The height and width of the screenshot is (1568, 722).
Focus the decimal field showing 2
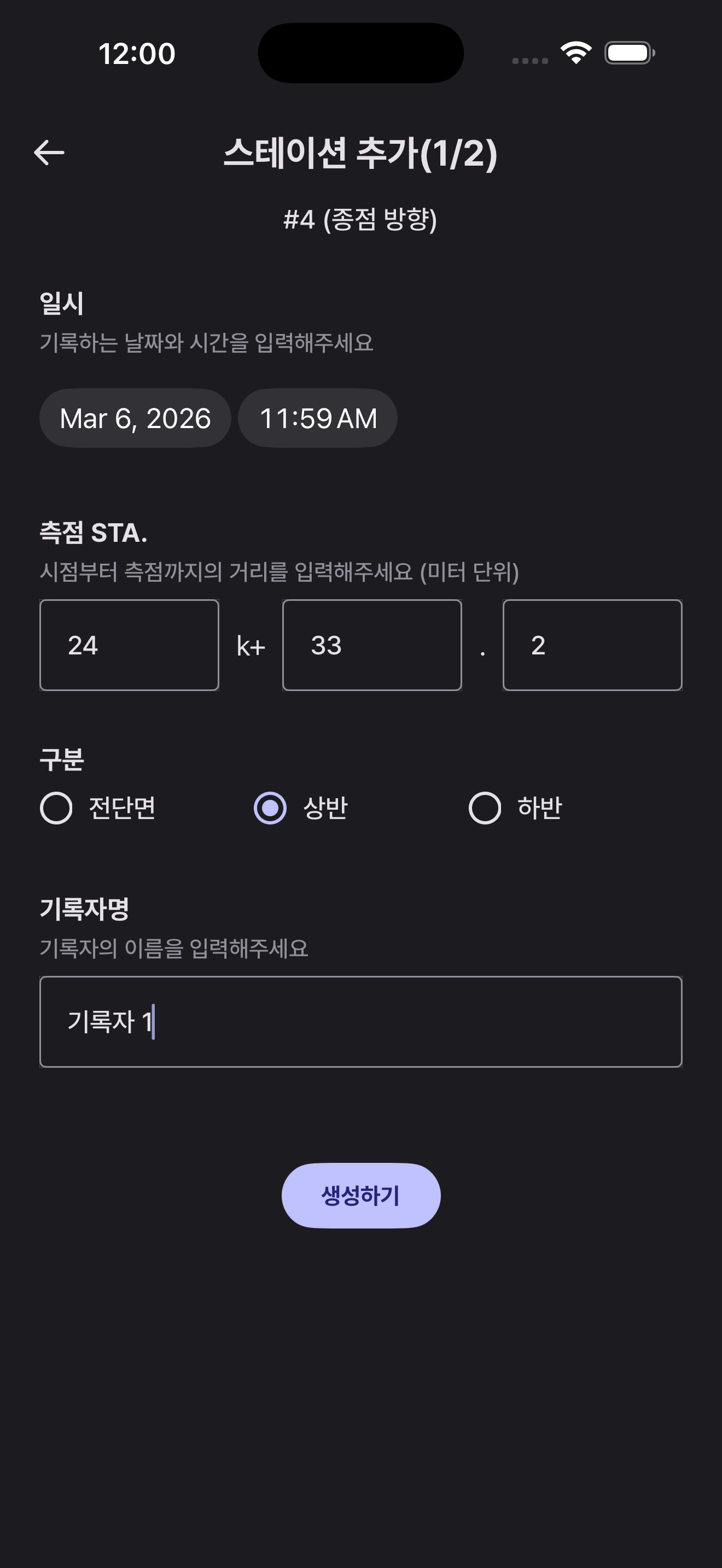pyautogui.click(x=592, y=645)
